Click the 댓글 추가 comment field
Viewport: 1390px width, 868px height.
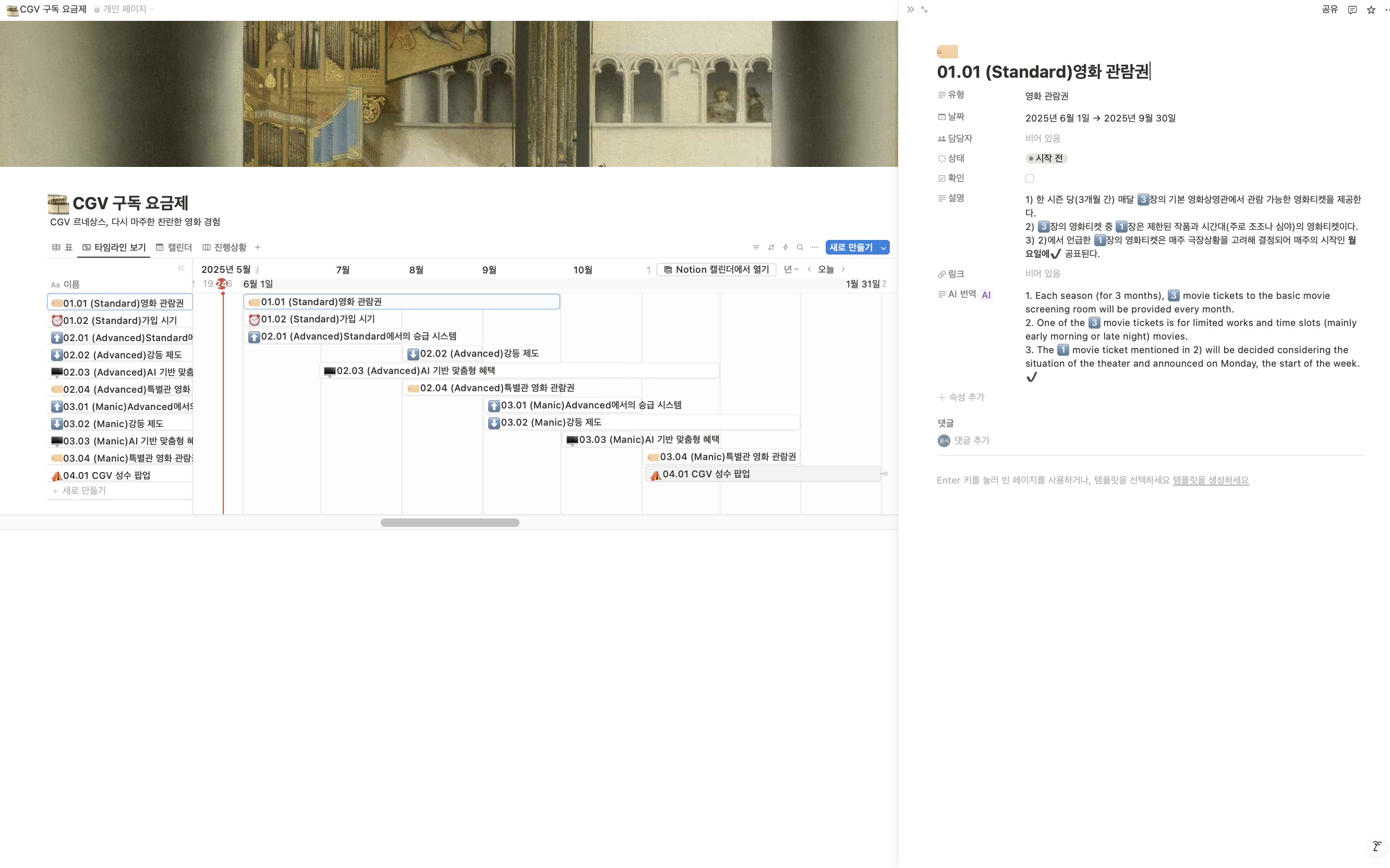[972, 440]
